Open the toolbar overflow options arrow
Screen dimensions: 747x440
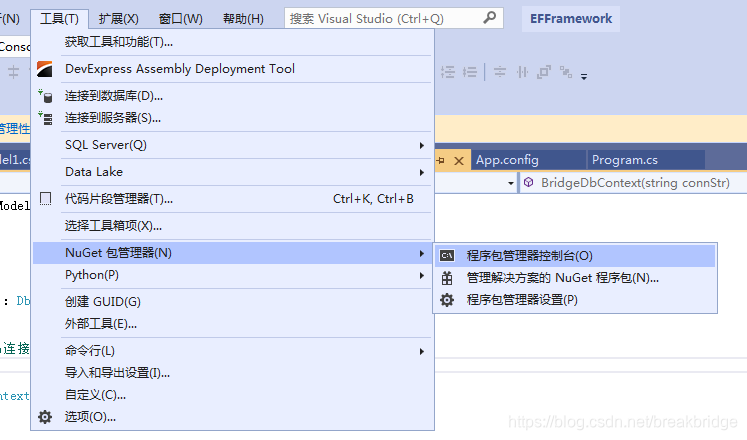(584, 76)
